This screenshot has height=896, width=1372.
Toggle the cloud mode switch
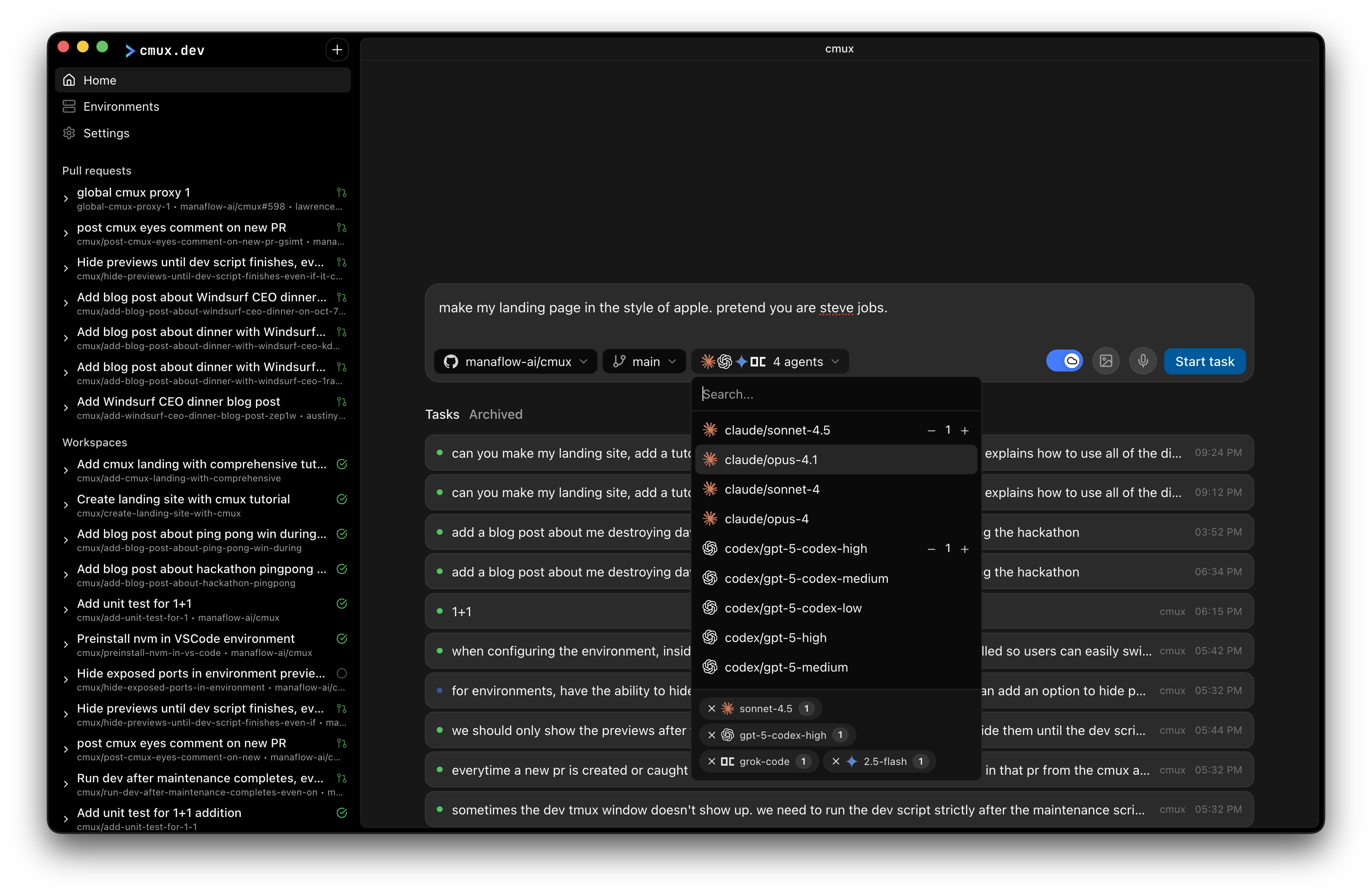click(x=1064, y=361)
